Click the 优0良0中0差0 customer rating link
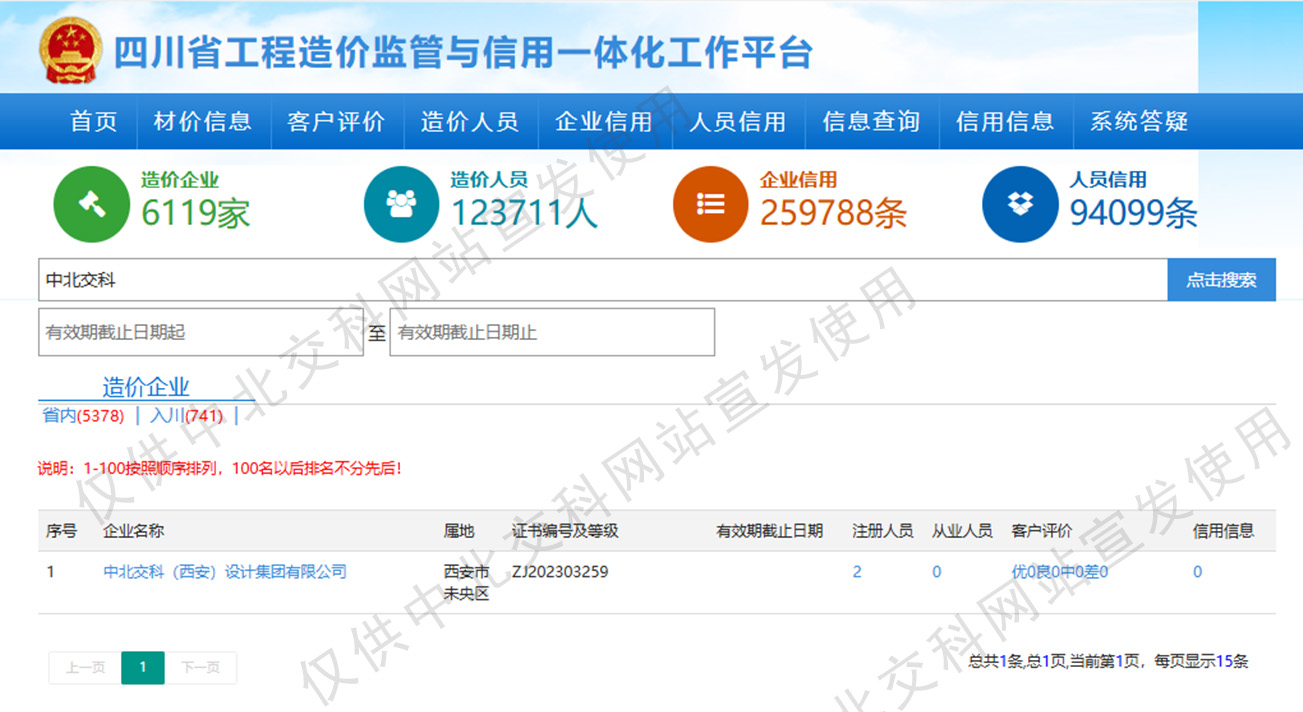The height and width of the screenshot is (712, 1303). click(1059, 572)
